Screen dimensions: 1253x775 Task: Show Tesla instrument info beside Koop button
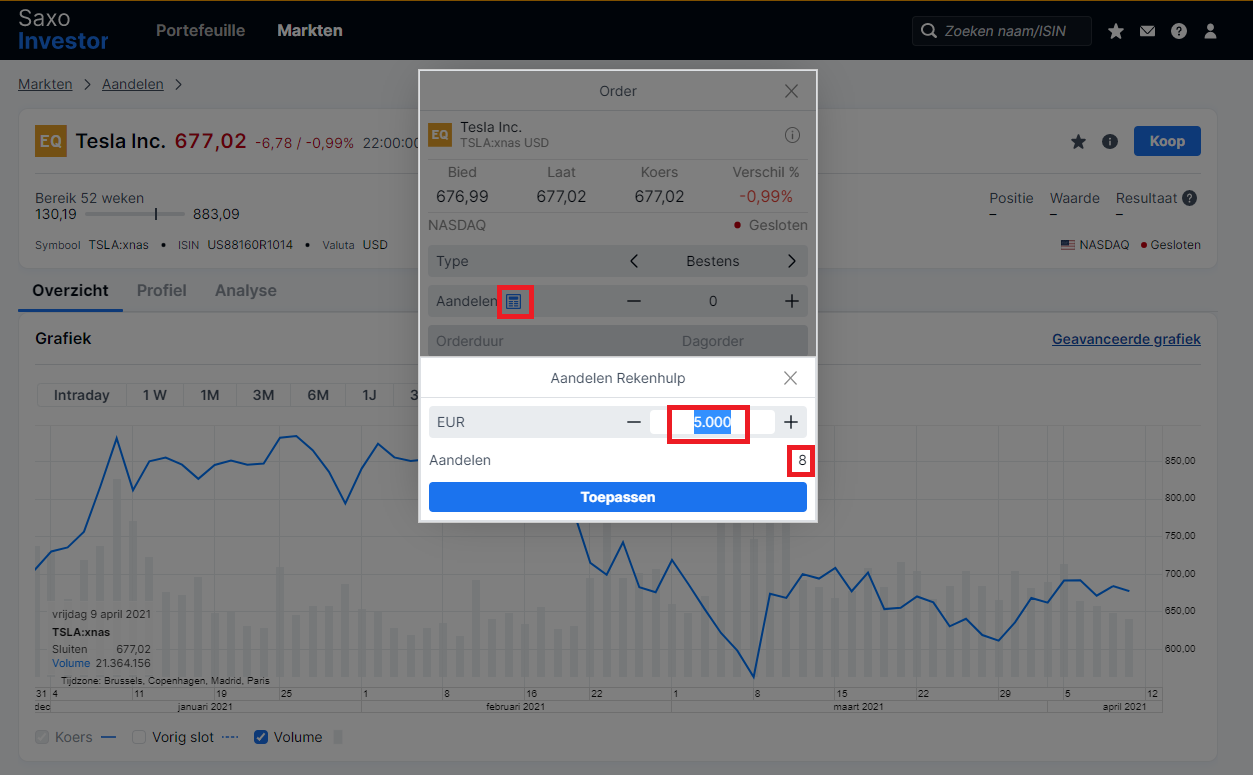[x=1109, y=142]
